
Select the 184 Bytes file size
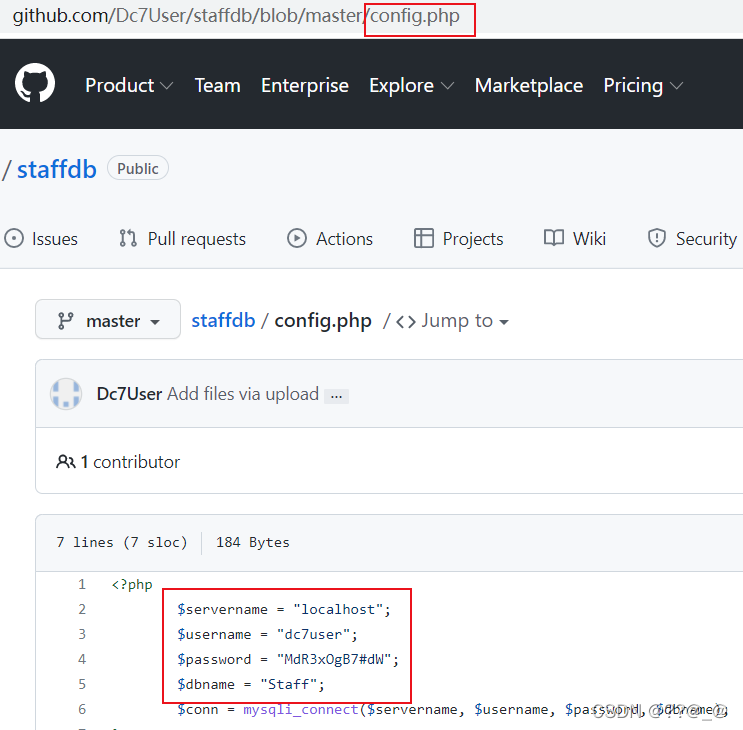253,542
